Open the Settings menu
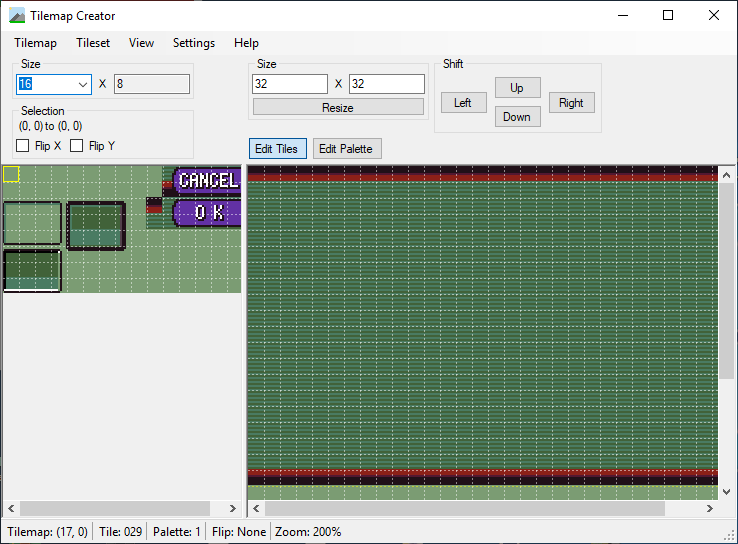This screenshot has height=544, width=738. click(x=193, y=43)
